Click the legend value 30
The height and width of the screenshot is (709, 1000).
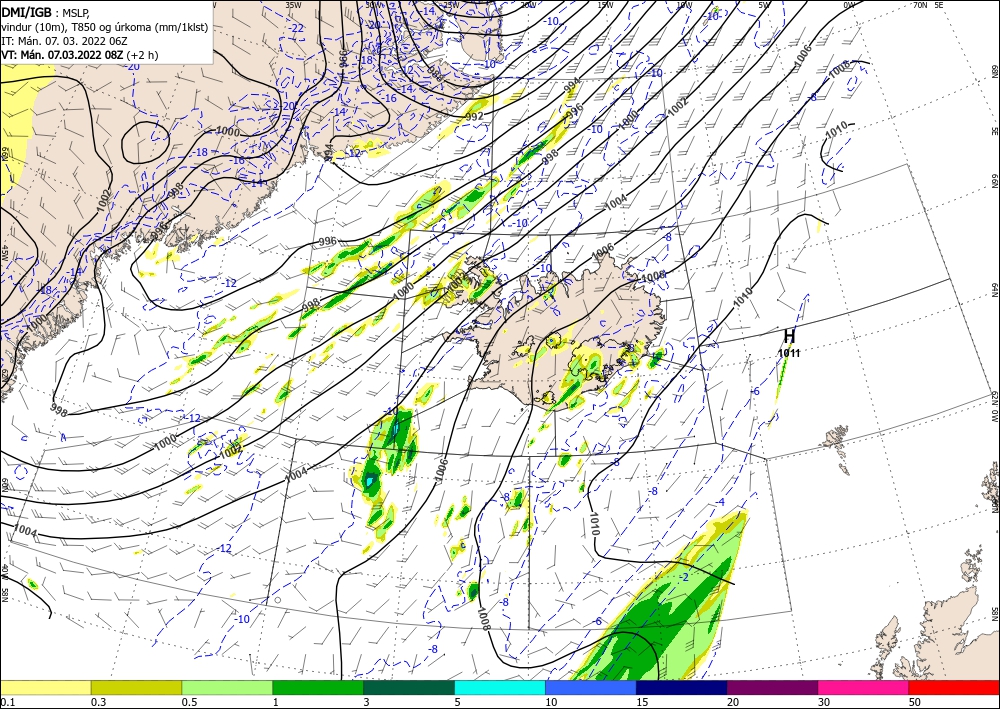coord(825,702)
